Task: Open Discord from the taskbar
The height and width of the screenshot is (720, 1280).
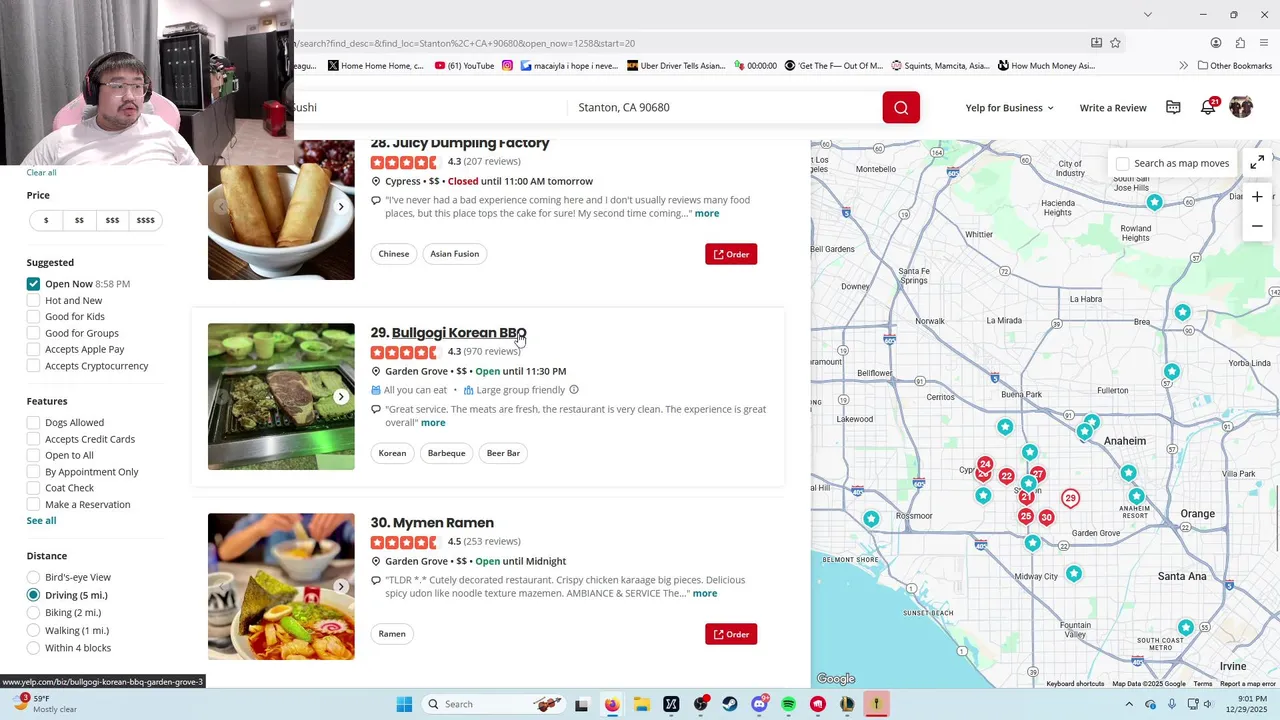Action: (x=759, y=704)
